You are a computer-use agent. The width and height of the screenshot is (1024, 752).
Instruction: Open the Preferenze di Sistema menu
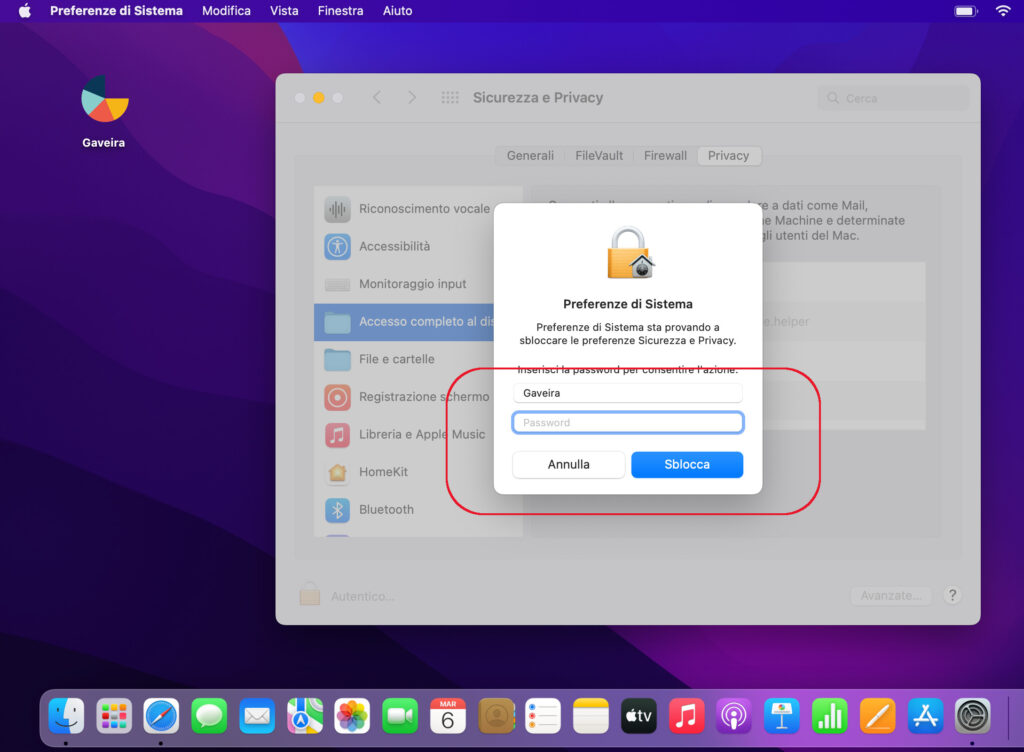pyautogui.click(x=116, y=10)
